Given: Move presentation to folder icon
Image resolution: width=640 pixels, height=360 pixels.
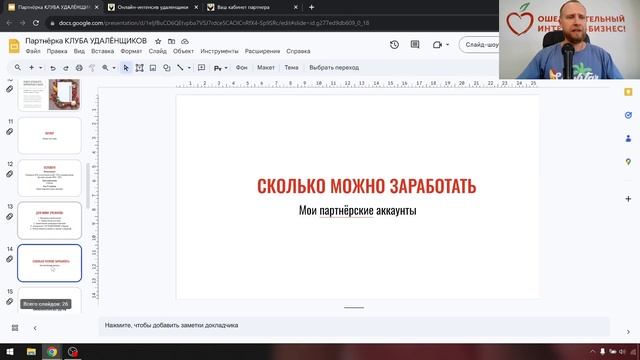Looking at the screenshot, I should point(171,41).
